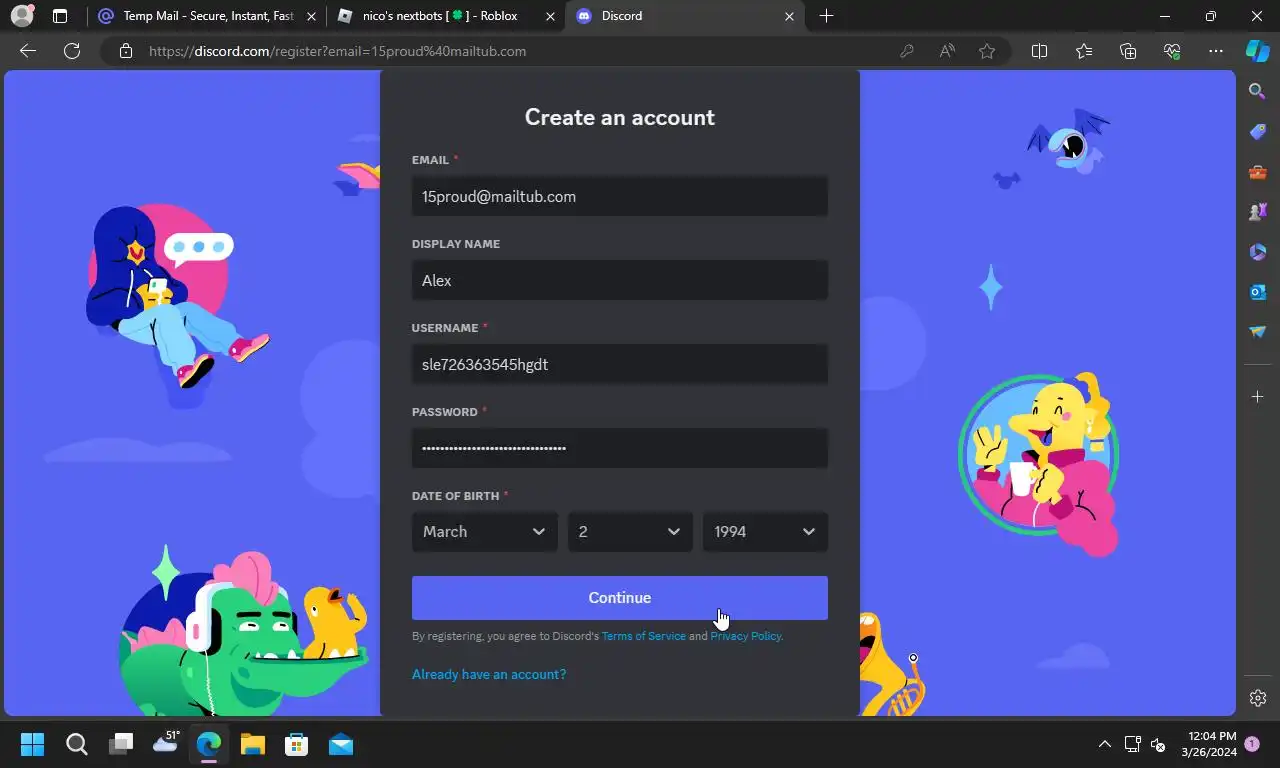Click the Display Name field with Alex
Screen dimensions: 1280x768
(620, 281)
